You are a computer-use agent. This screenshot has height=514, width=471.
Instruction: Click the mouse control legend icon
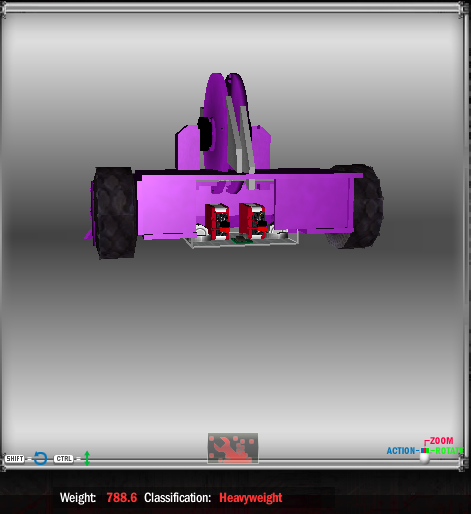click(424, 455)
